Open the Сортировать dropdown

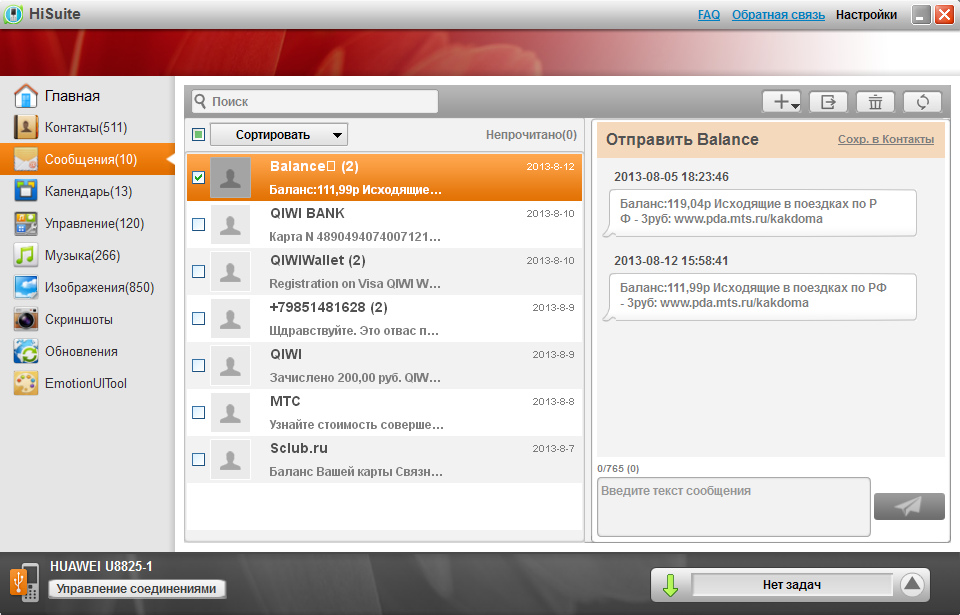click(279, 135)
